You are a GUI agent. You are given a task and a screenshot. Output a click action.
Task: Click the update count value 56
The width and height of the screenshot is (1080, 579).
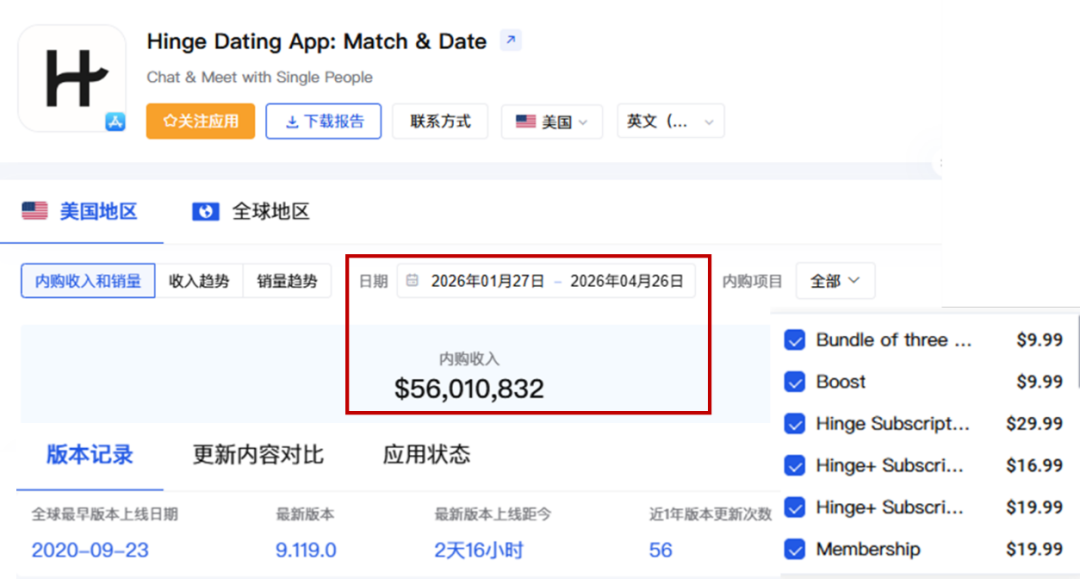661,549
